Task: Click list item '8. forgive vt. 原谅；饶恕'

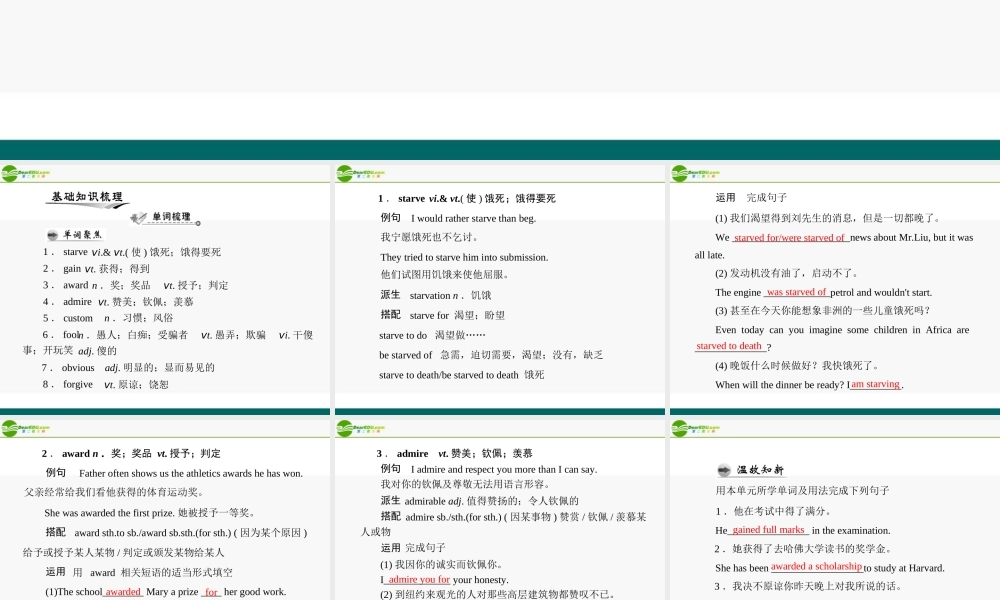Action: [x=106, y=384]
